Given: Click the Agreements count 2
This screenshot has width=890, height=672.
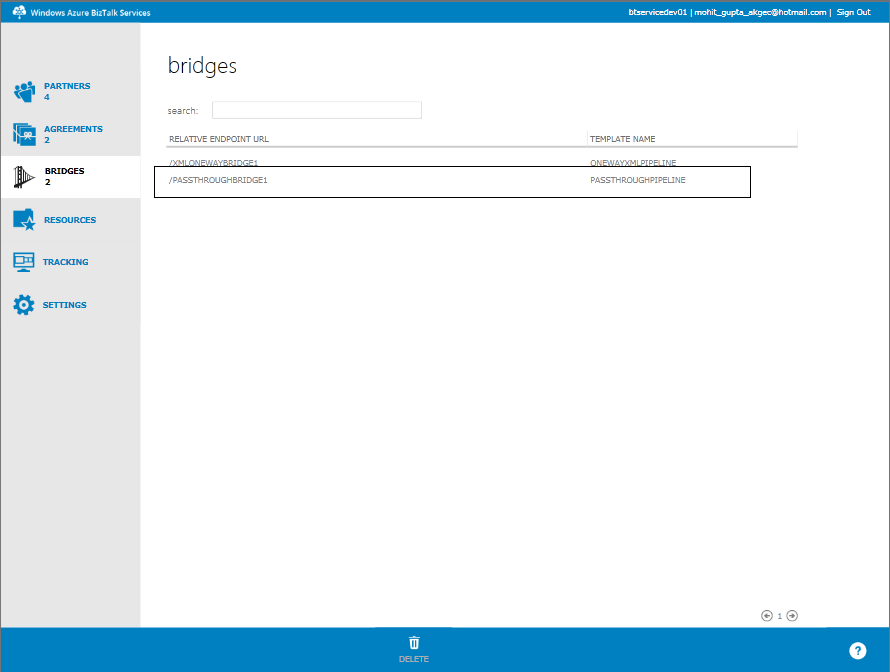Looking at the screenshot, I should click(47, 140).
